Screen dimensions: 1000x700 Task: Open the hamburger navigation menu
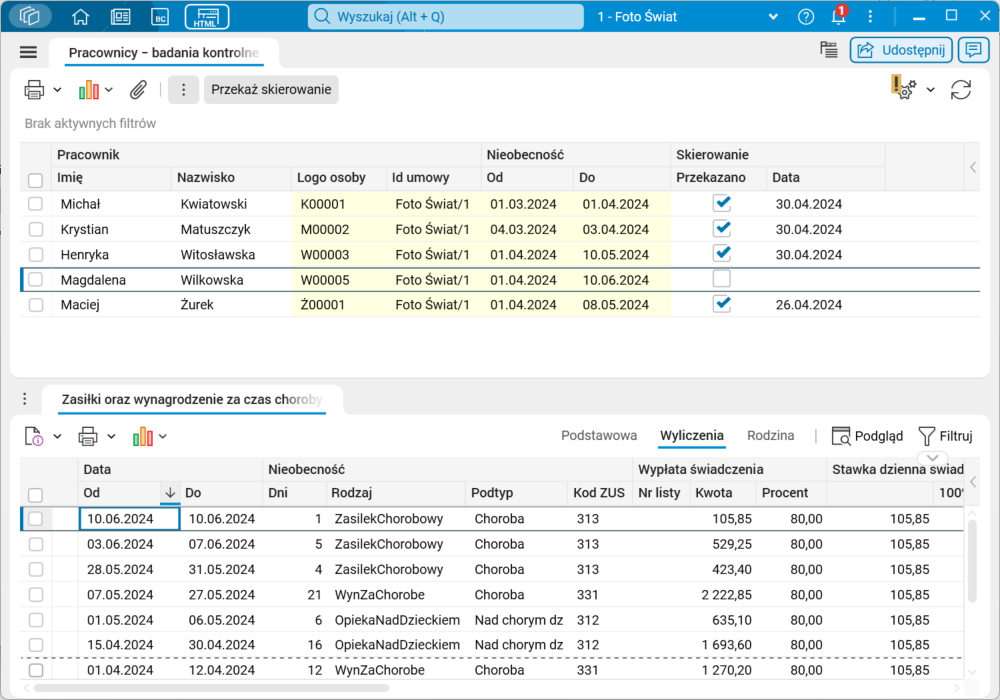28,52
